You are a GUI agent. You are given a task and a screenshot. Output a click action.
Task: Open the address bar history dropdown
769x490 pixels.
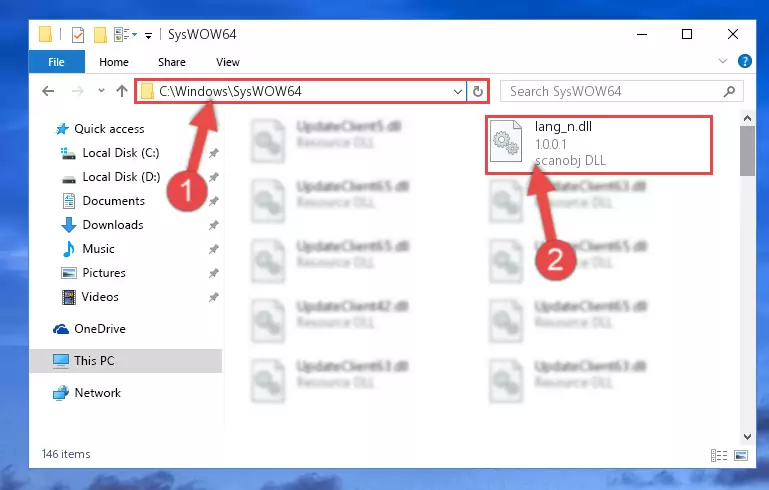point(458,92)
